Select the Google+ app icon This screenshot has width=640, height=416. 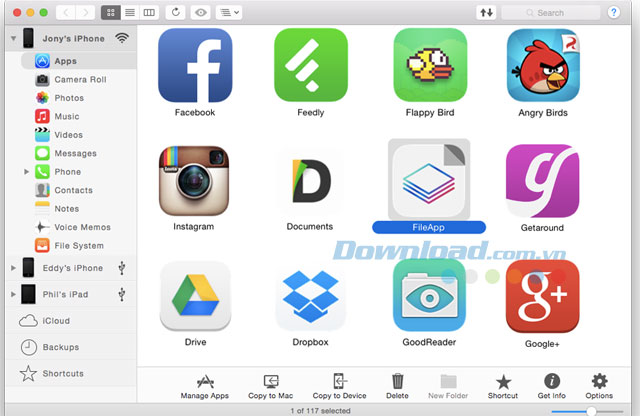(542, 296)
